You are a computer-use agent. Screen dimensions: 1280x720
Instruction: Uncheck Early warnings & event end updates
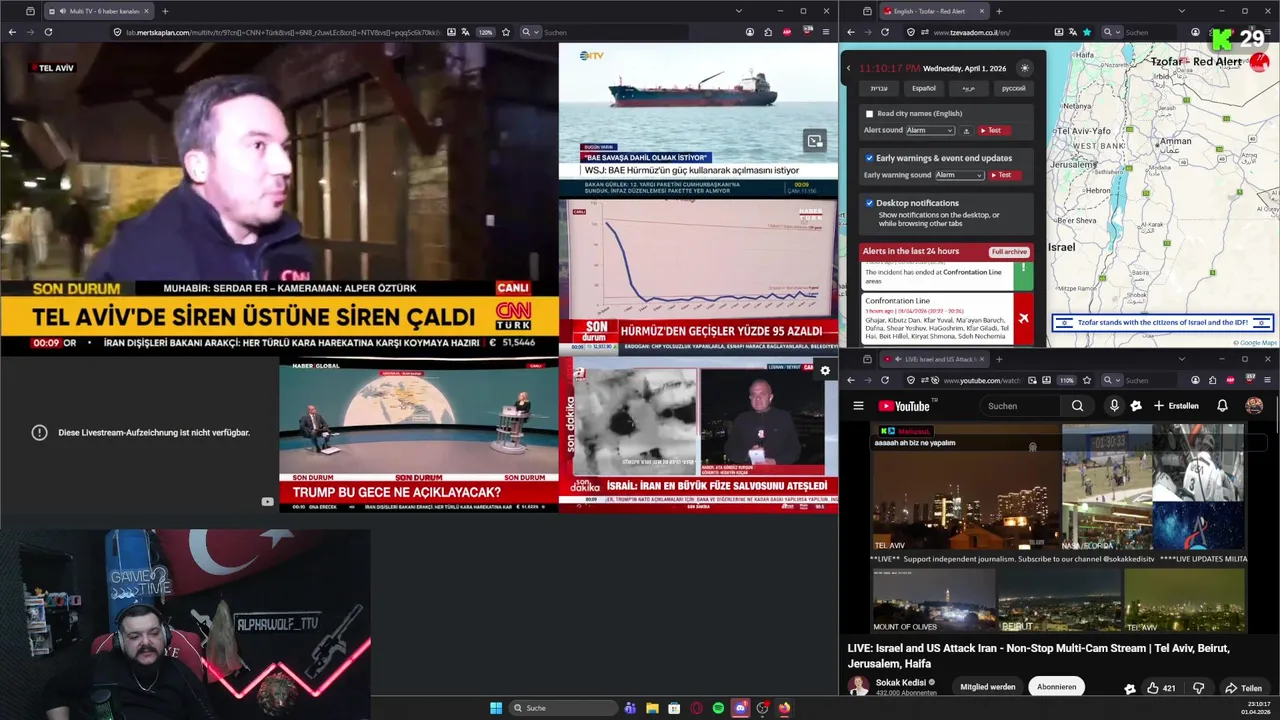coord(869,158)
